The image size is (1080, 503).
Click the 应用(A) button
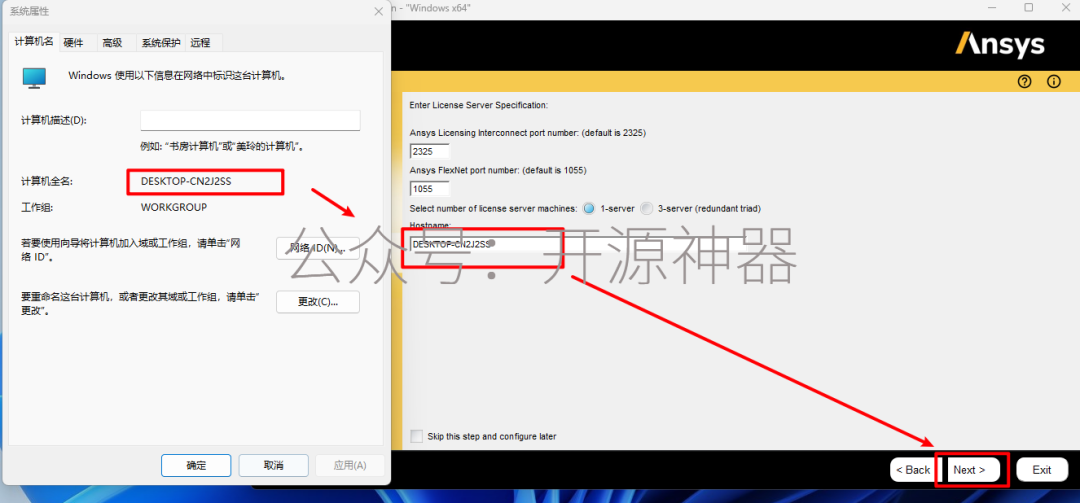point(350,465)
